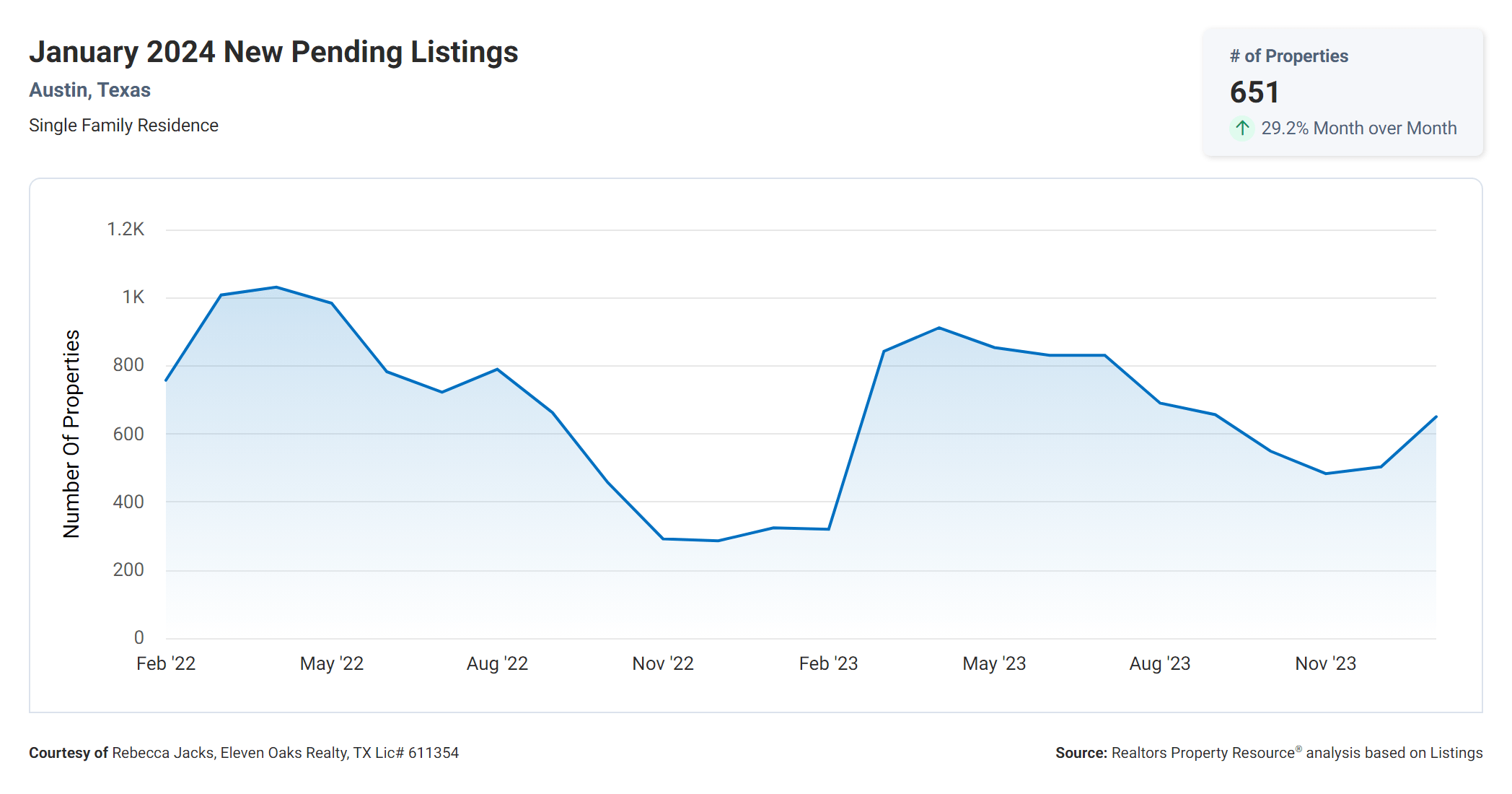Click the 651 properties count

pyautogui.click(x=1254, y=92)
